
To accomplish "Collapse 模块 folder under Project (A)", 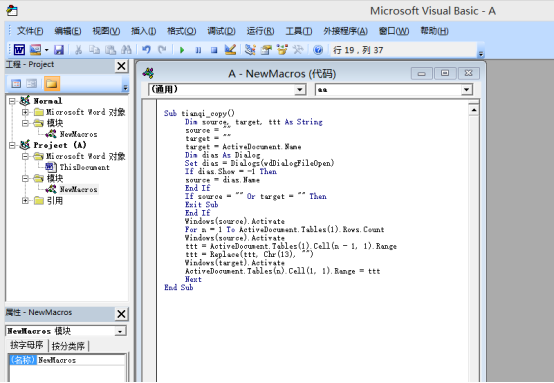I will 25,178.
